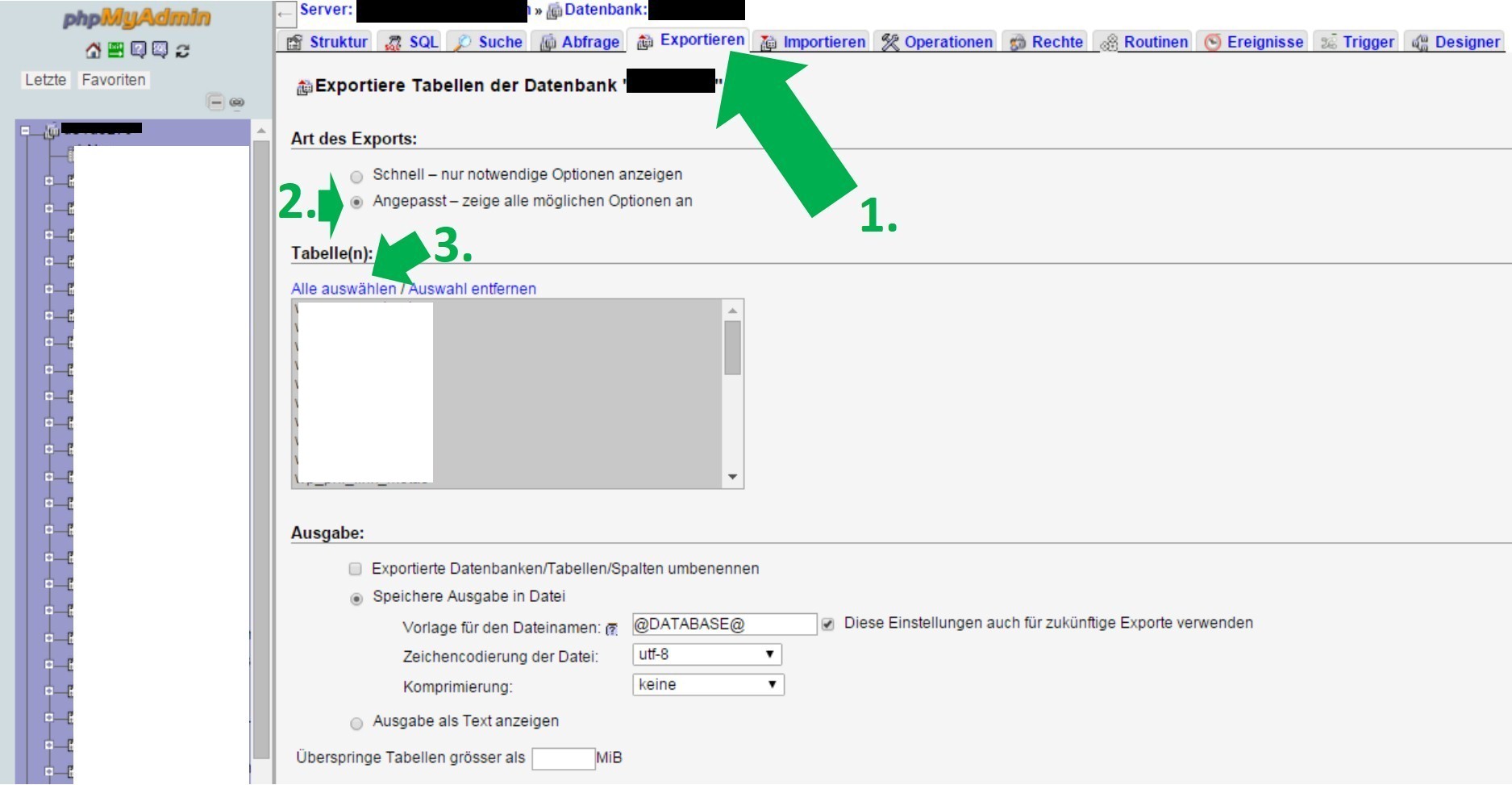The image size is (1512, 785).
Task: Click the Auswahl entfernen link
Action: [473, 289]
